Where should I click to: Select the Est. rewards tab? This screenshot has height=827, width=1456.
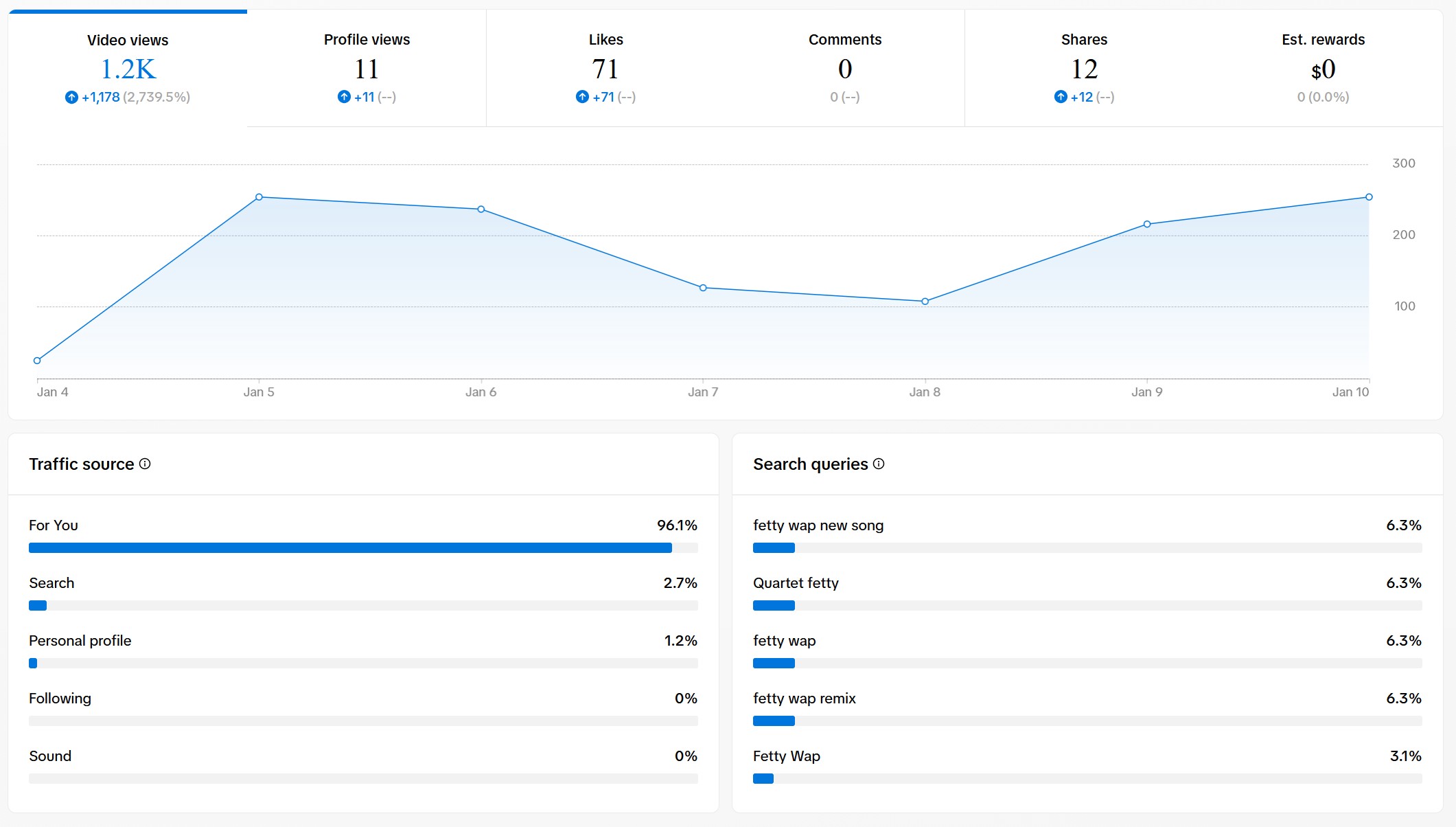click(x=1323, y=65)
